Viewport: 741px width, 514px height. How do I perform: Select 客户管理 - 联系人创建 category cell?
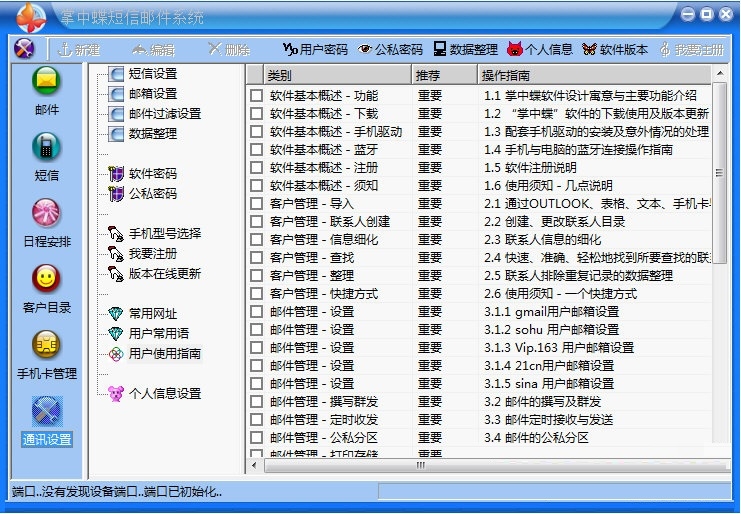click(x=330, y=222)
